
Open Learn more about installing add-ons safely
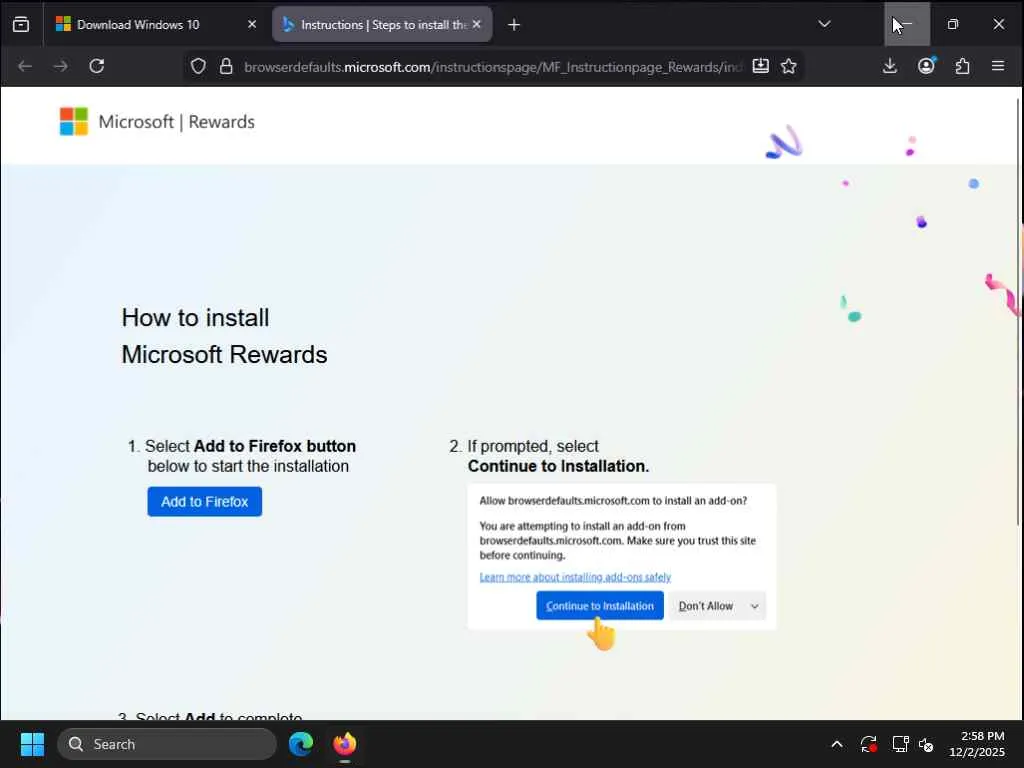pyautogui.click(x=575, y=577)
